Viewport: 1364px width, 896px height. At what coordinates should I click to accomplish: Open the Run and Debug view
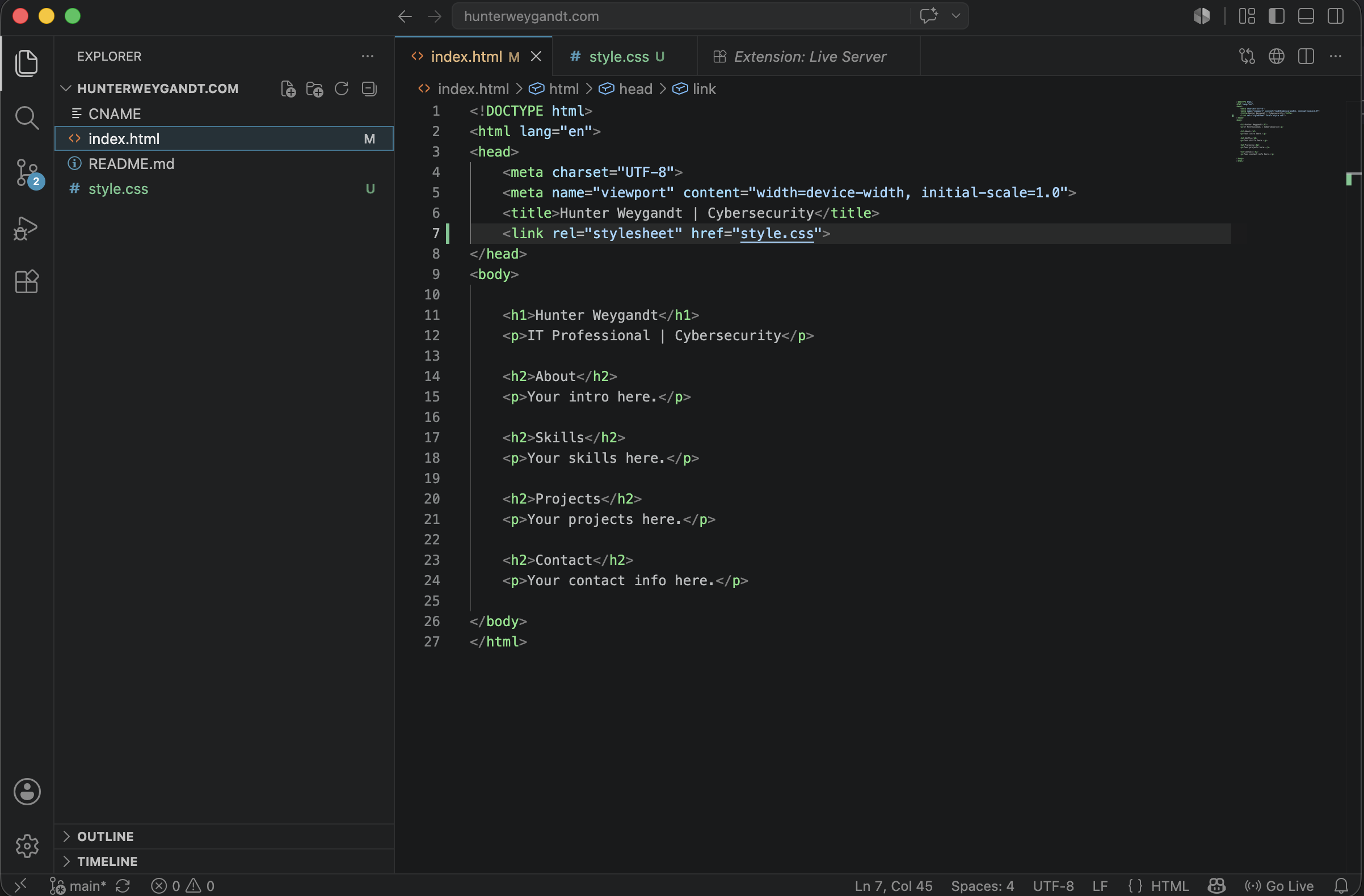click(x=26, y=228)
